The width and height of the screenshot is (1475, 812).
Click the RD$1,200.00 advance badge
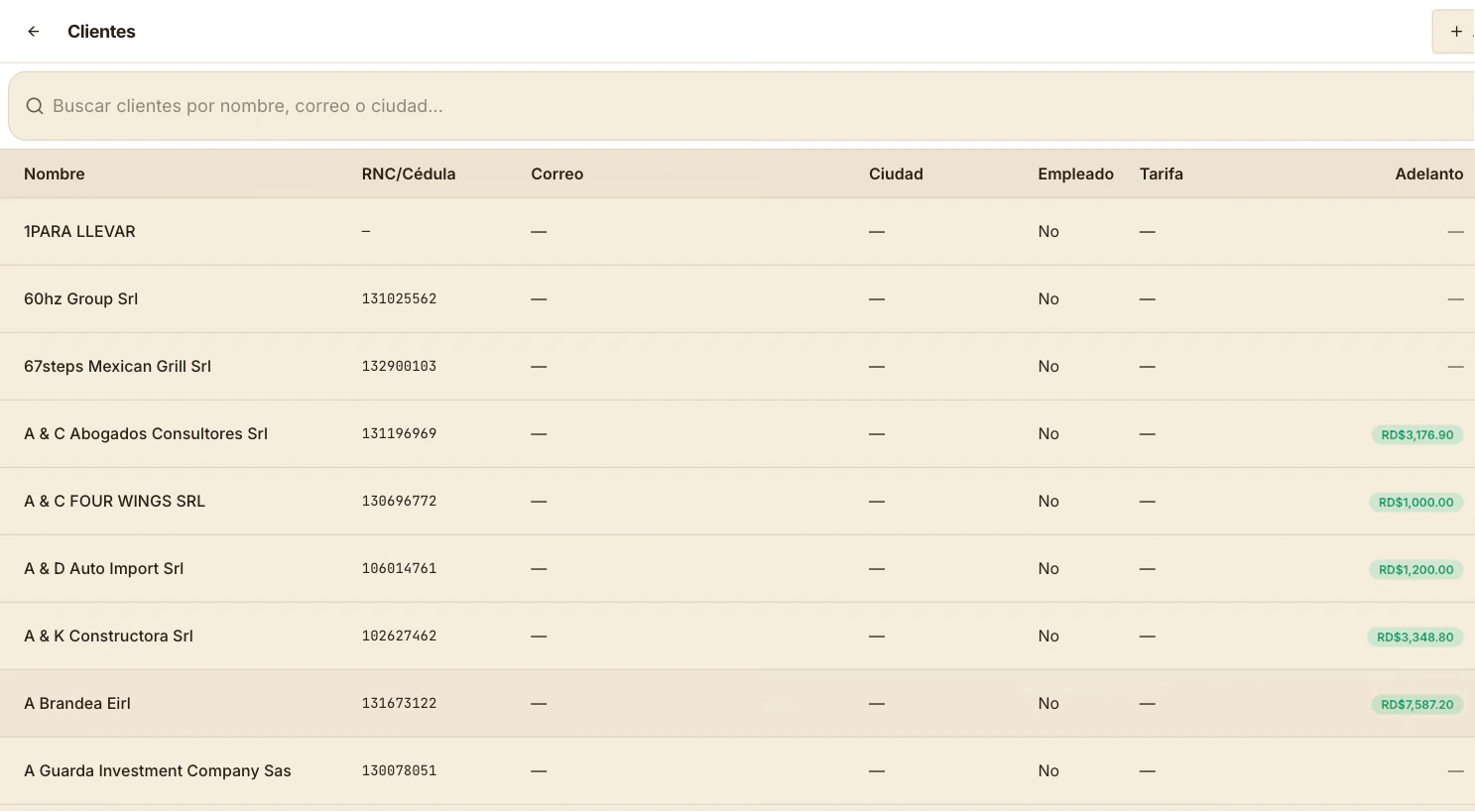(1415, 569)
